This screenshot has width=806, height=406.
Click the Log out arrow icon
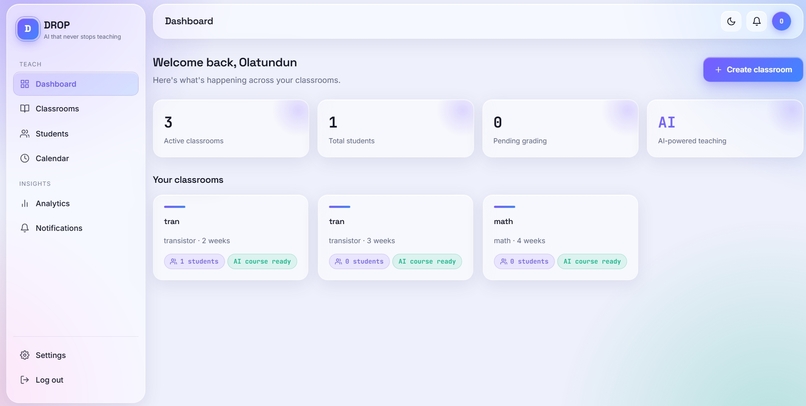point(24,380)
